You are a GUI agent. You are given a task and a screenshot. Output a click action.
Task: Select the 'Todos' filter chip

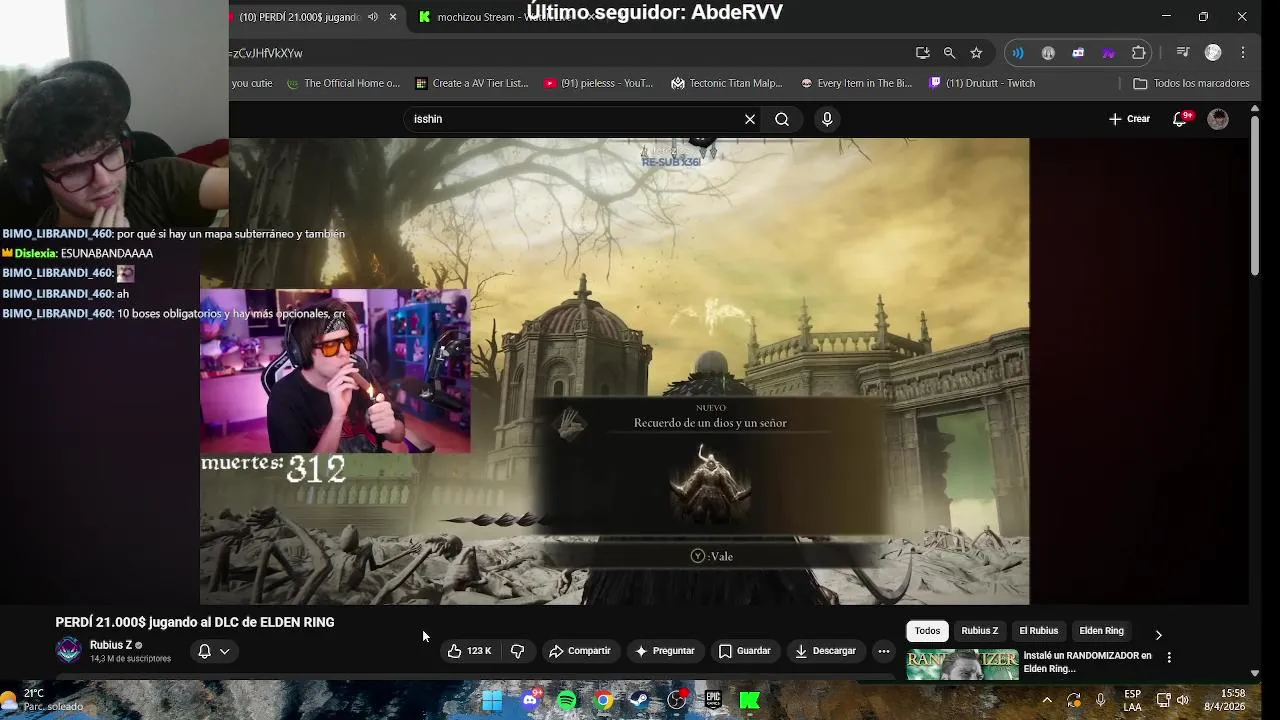927,631
